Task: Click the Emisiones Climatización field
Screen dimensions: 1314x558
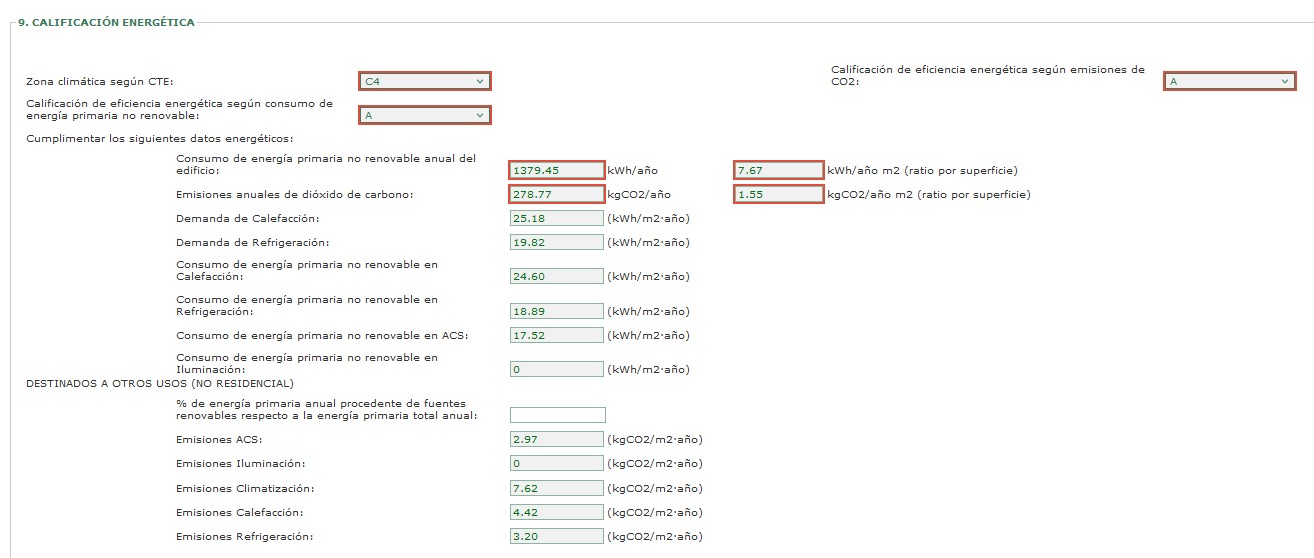Action: coord(557,488)
